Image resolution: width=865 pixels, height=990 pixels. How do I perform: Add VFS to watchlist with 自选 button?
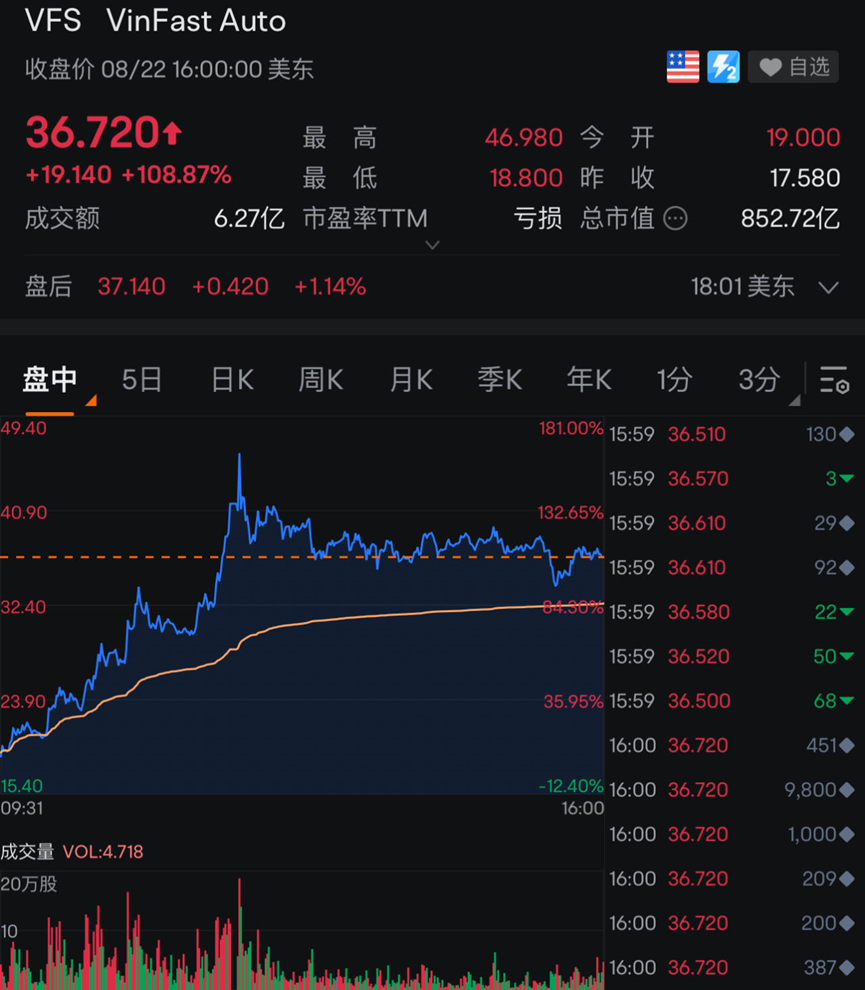point(793,67)
